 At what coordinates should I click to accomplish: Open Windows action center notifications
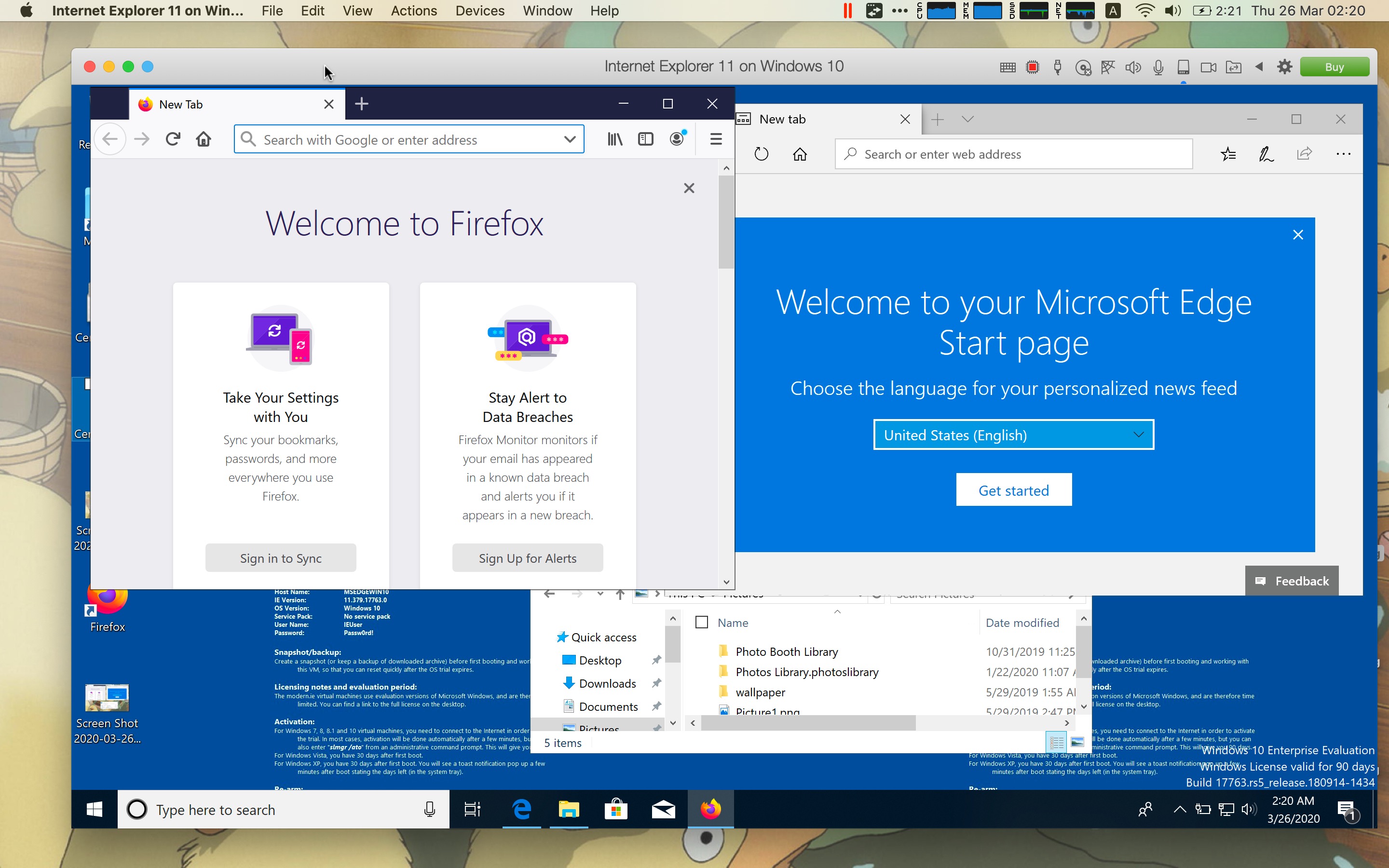(x=1347, y=810)
